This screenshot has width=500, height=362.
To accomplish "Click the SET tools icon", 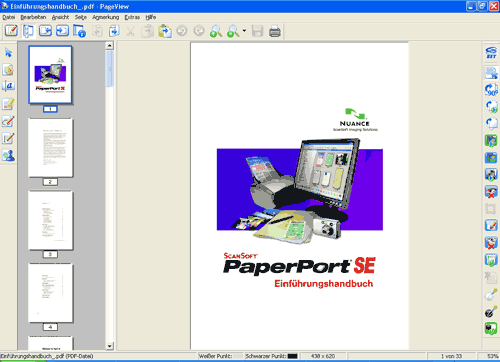I will [x=491, y=52].
